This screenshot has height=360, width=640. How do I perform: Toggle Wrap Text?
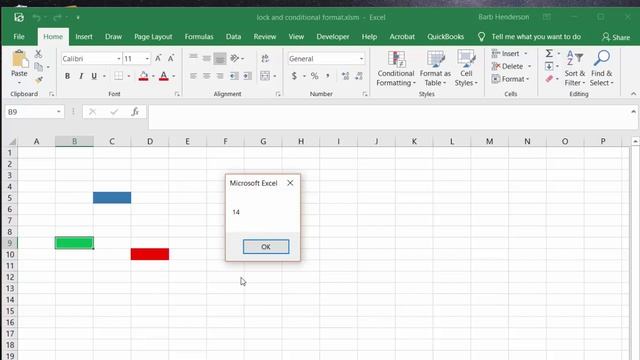click(x=265, y=58)
